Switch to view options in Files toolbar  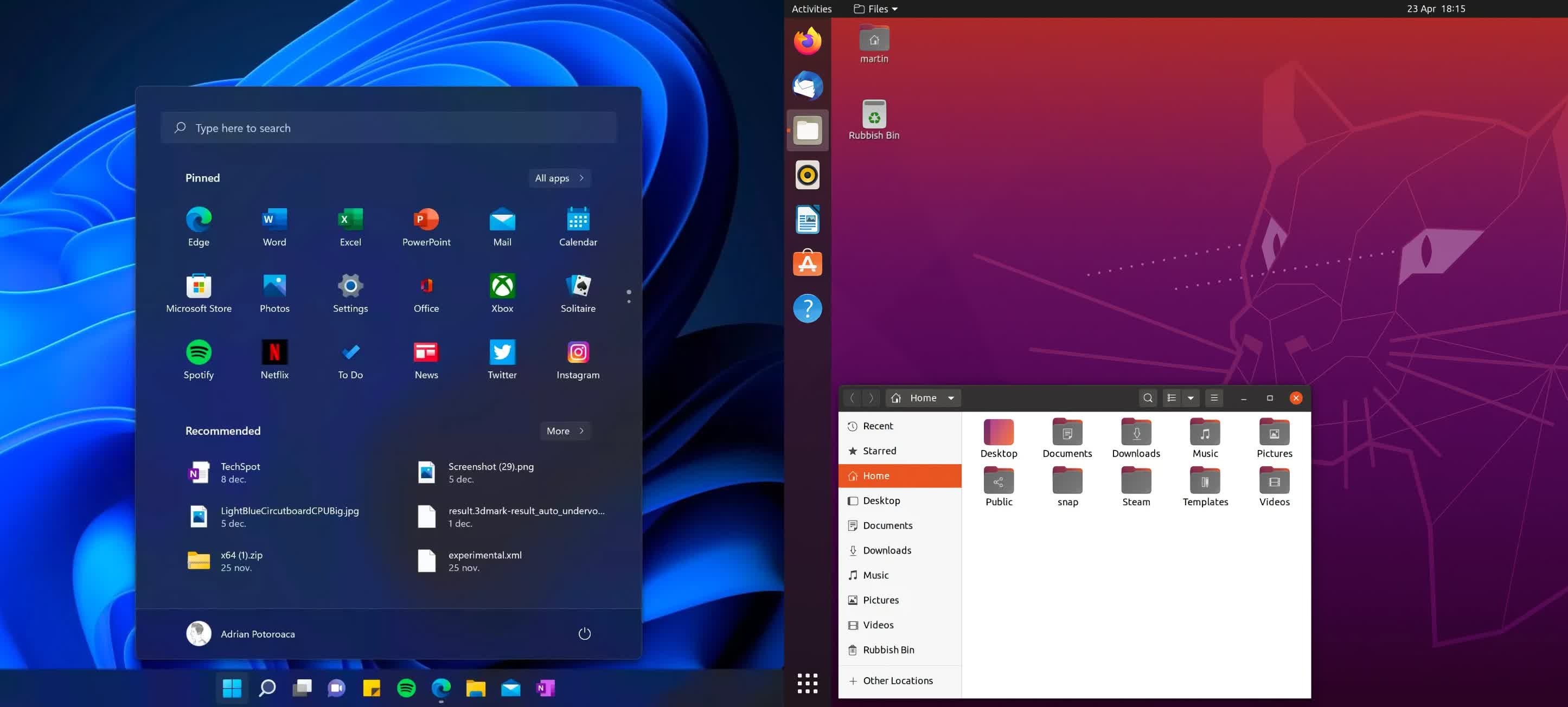click(x=1189, y=398)
